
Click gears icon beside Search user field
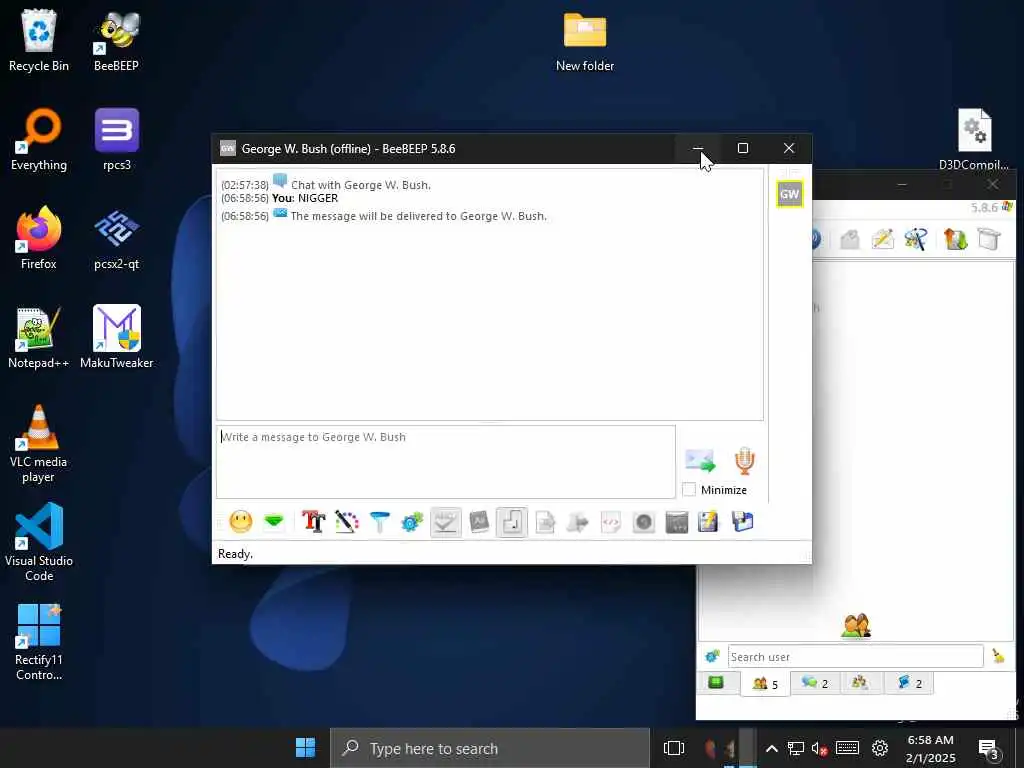pyautogui.click(x=712, y=656)
